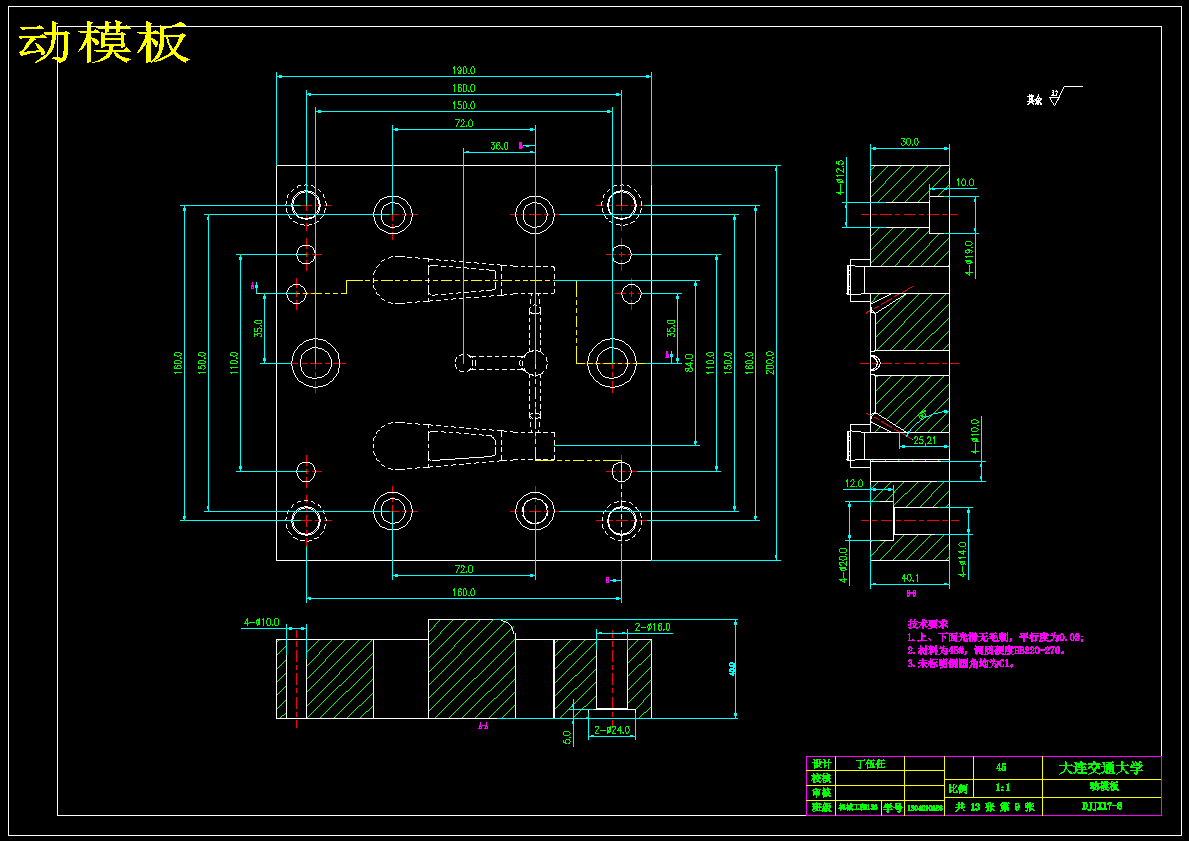Select the 190.0 overall width dimension
1189x841 pixels.
point(463,71)
